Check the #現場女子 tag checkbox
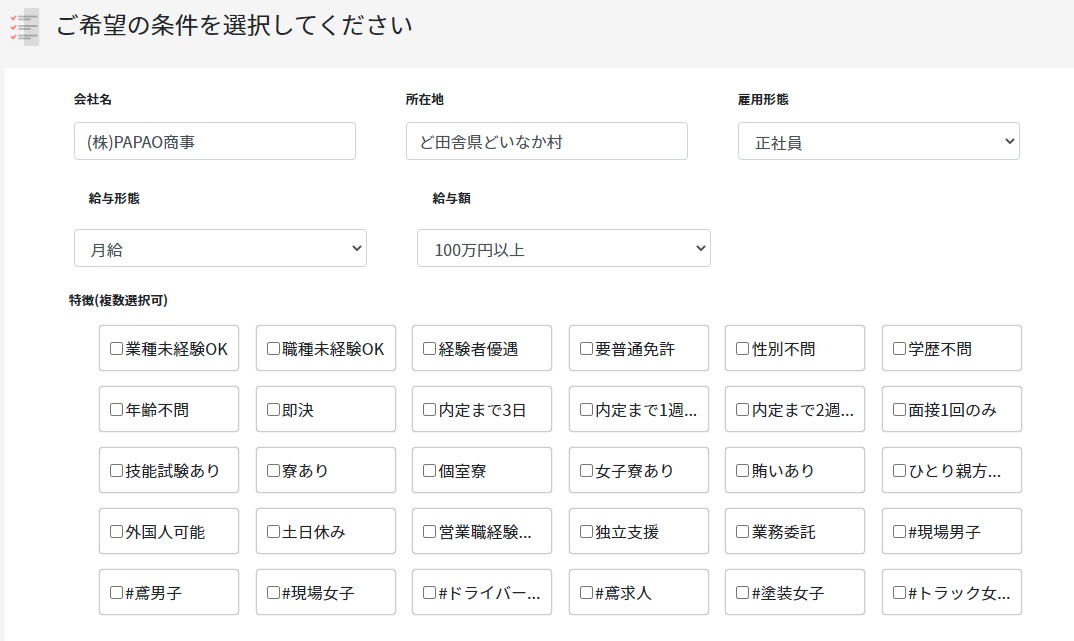The height and width of the screenshot is (641, 1074). (273, 593)
